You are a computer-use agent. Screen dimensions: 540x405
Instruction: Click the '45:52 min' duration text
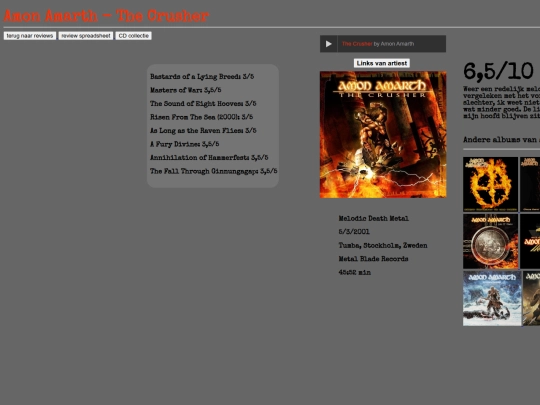point(355,272)
